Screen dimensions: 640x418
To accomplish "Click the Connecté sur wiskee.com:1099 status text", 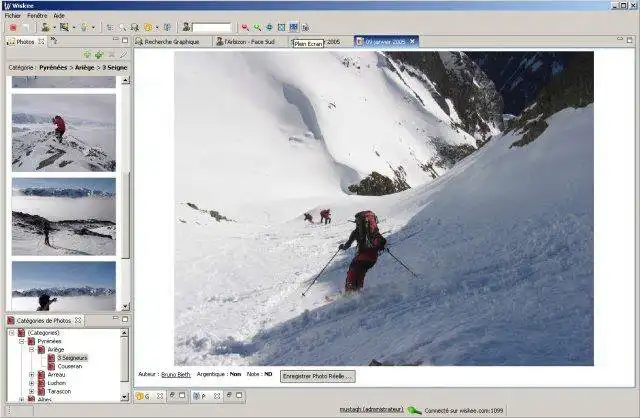I will tap(464, 410).
